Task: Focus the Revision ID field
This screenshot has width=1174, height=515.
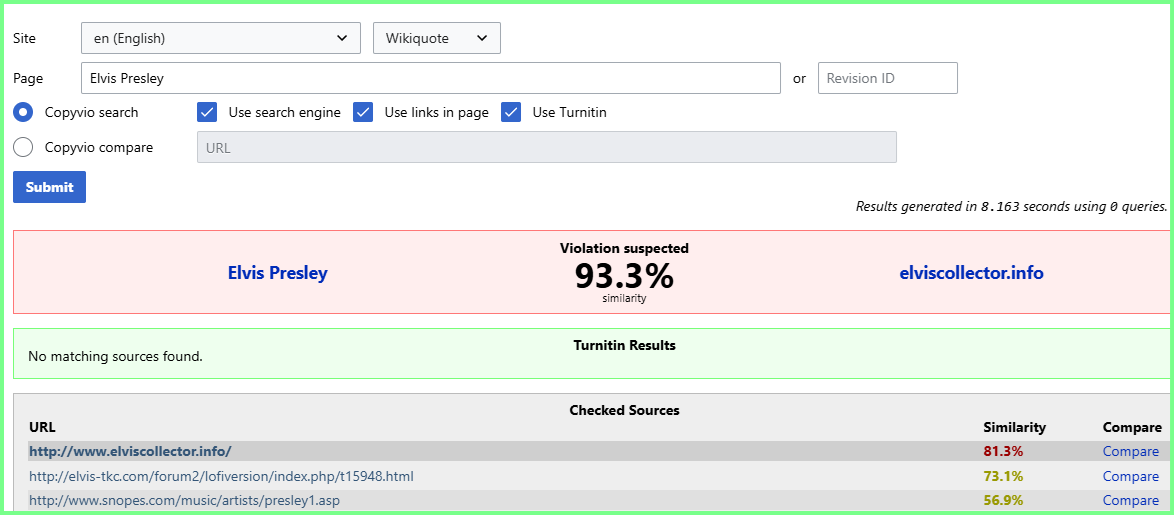Action: 887,78
